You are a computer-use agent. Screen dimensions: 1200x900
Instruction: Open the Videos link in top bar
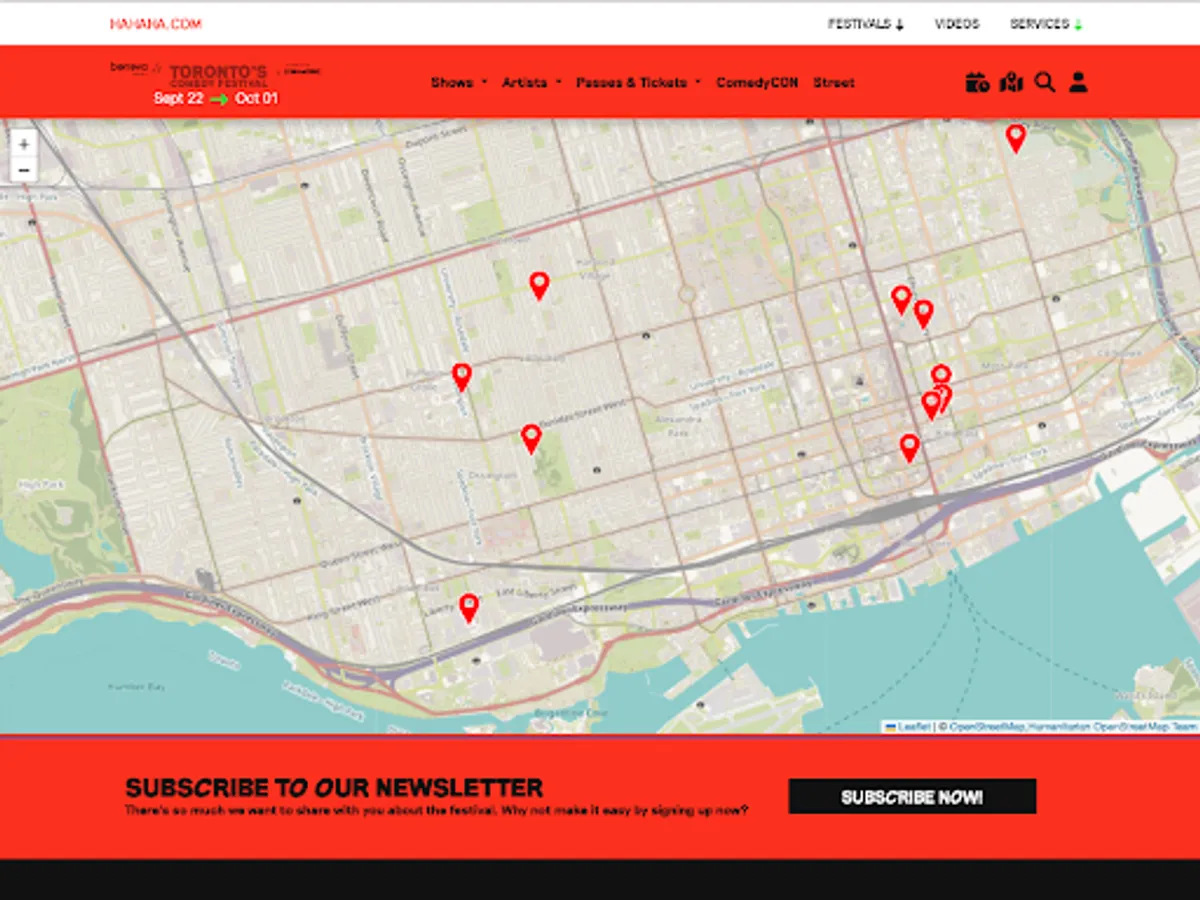point(957,24)
